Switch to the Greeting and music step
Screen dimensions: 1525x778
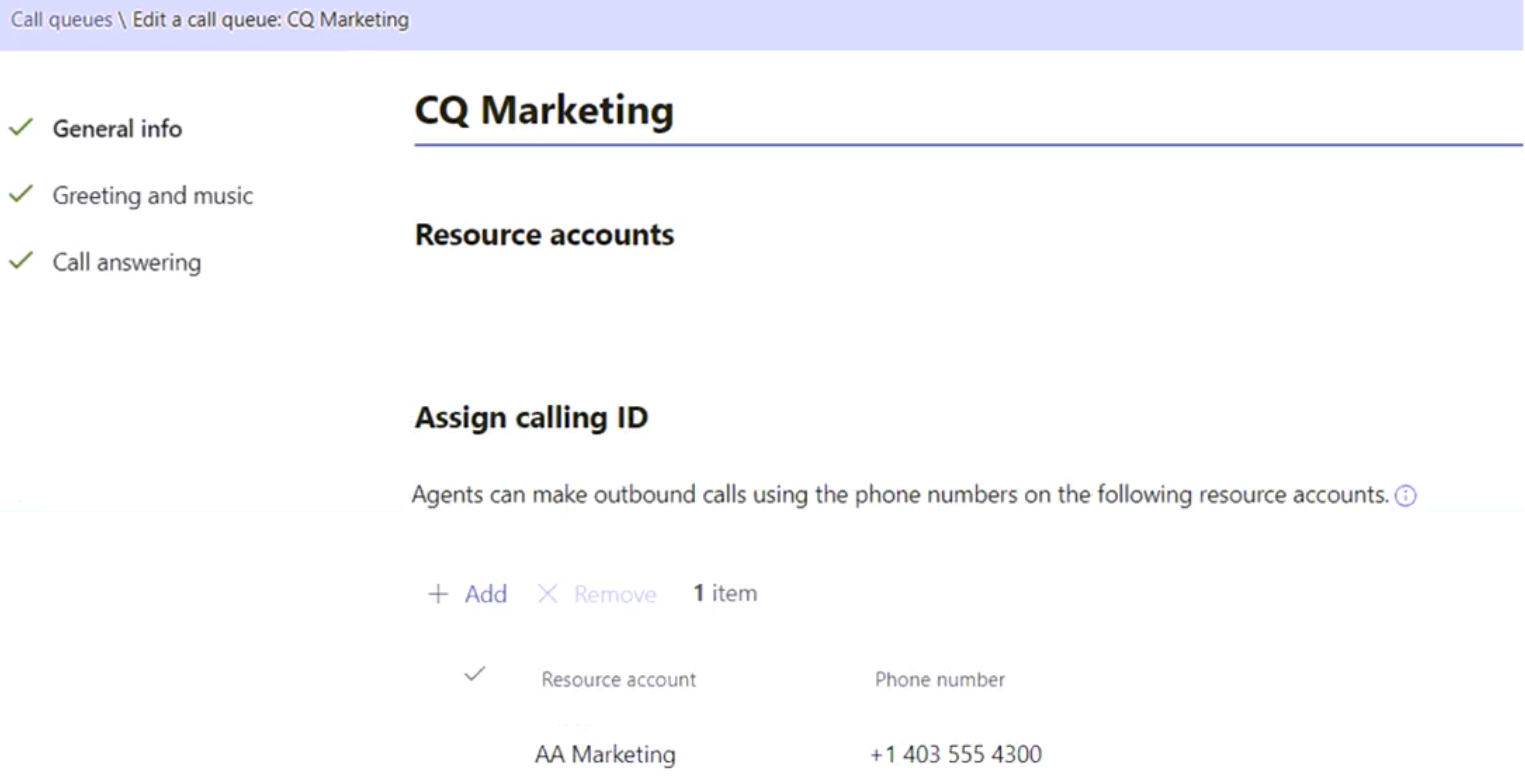tap(152, 196)
